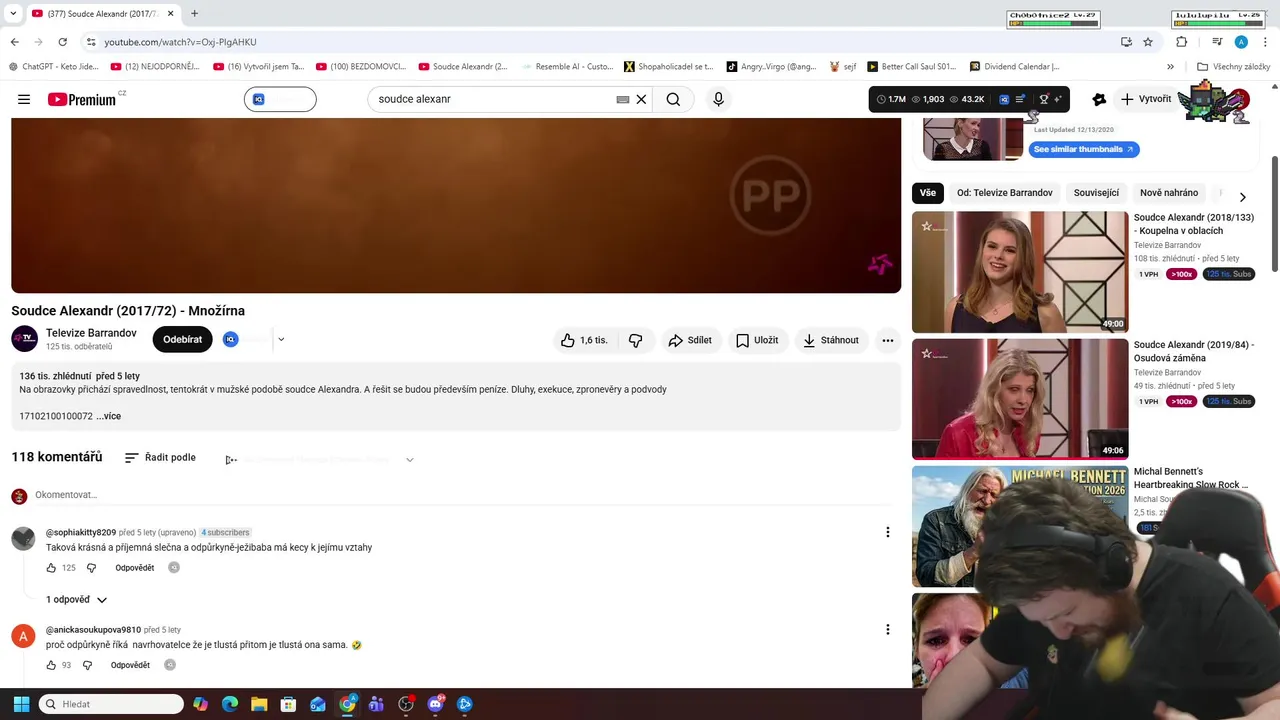Open the Řadit podle sort menu

click(x=160, y=458)
